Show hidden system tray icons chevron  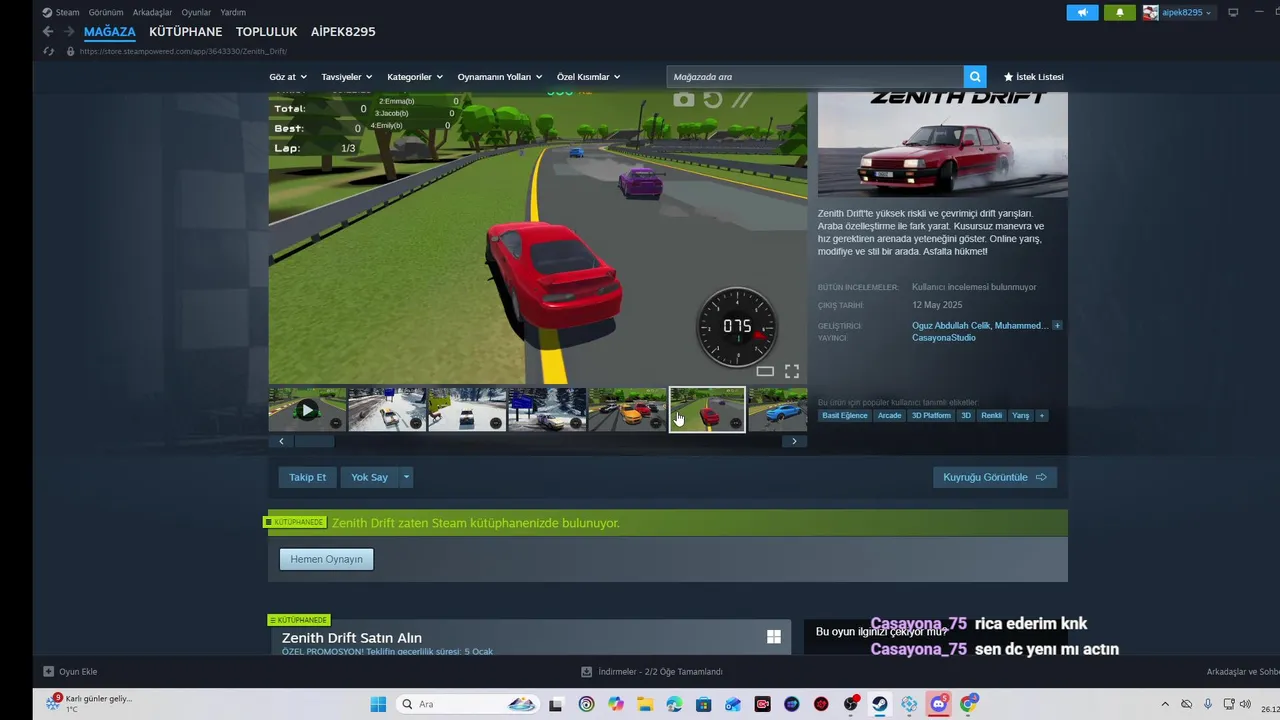pos(1165,704)
